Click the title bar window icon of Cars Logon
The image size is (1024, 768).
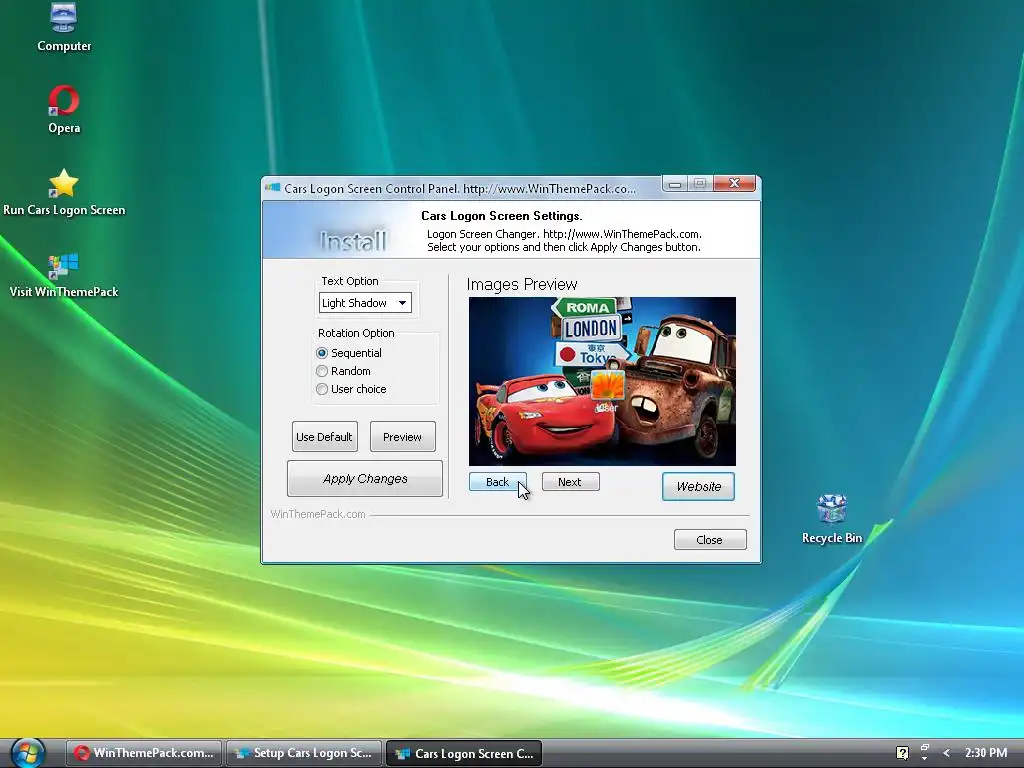[273, 188]
